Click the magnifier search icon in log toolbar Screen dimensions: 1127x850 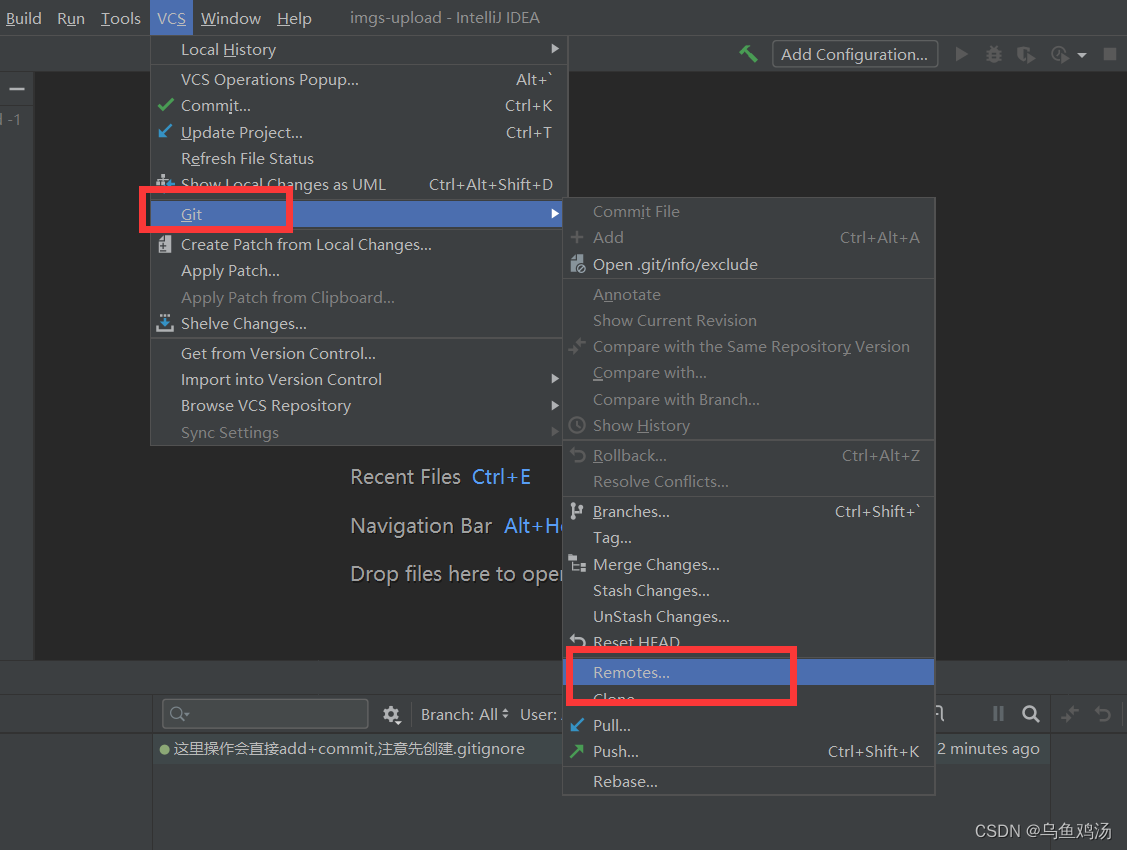[x=1031, y=713]
